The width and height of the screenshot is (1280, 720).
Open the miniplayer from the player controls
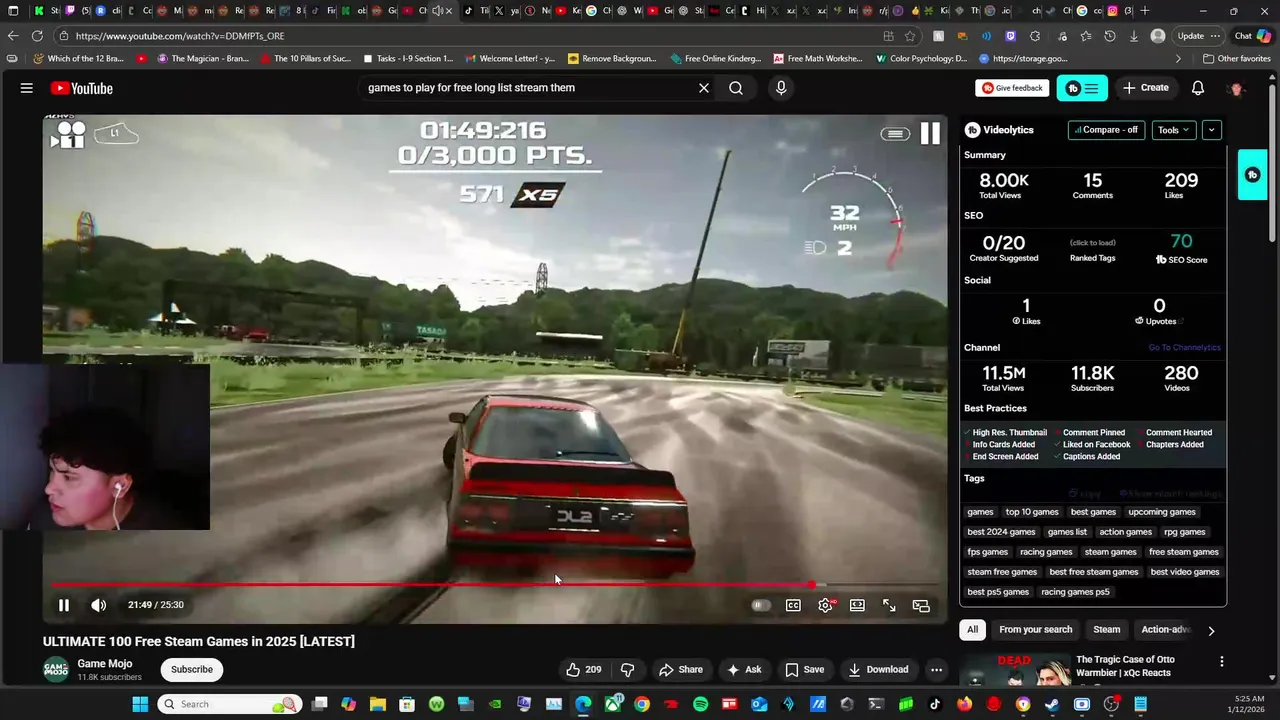(921, 605)
